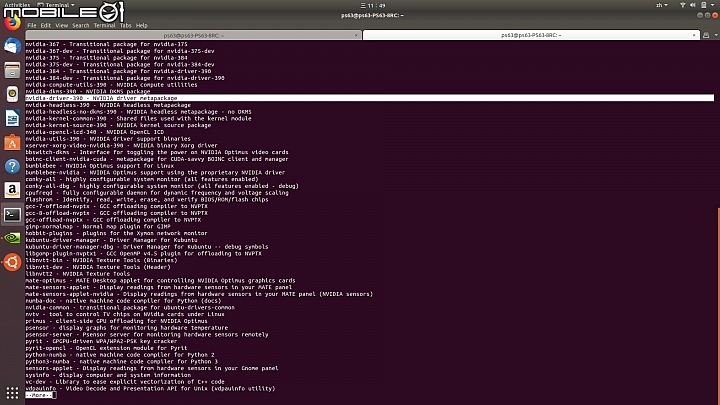
Task: Click the xserver-xorg-video-nvidia-390 line
Action: tap(121, 146)
